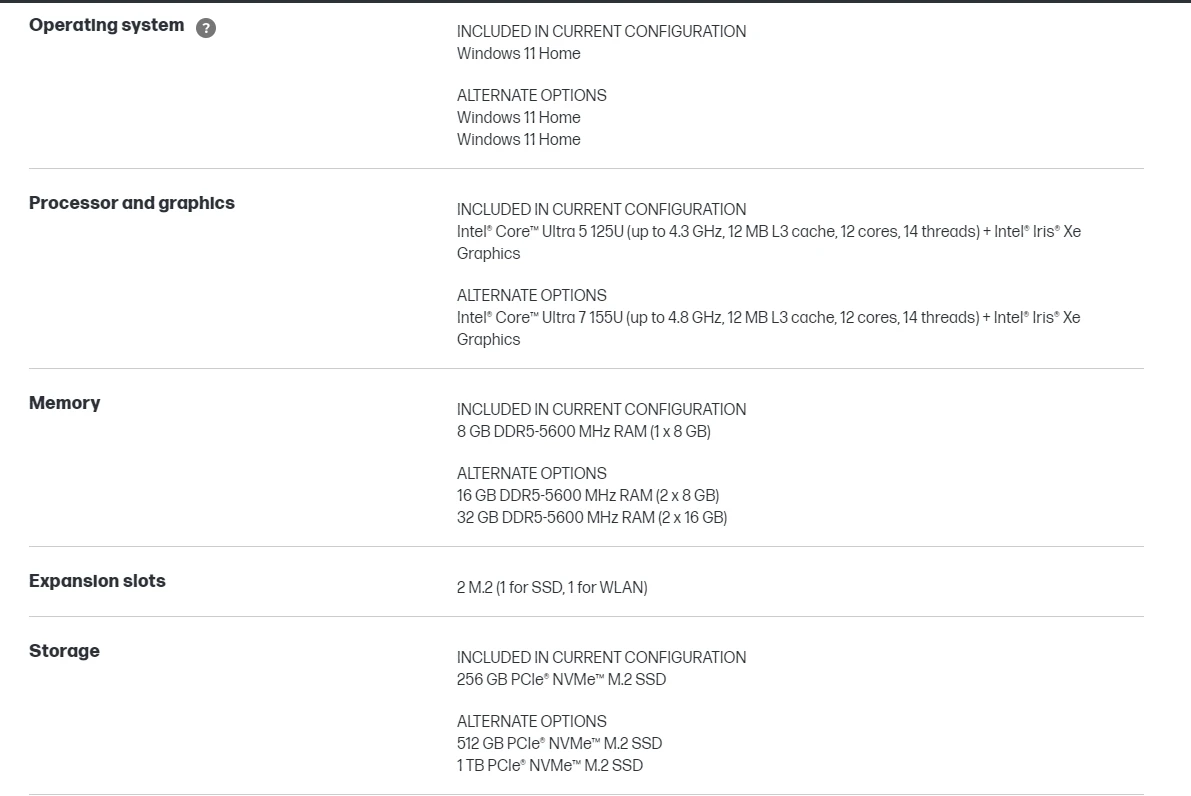The height and width of the screenshot is (796, 1191).
Task: Pick the 1 TB PCIe NVMe SSD option
Action: 550,766
